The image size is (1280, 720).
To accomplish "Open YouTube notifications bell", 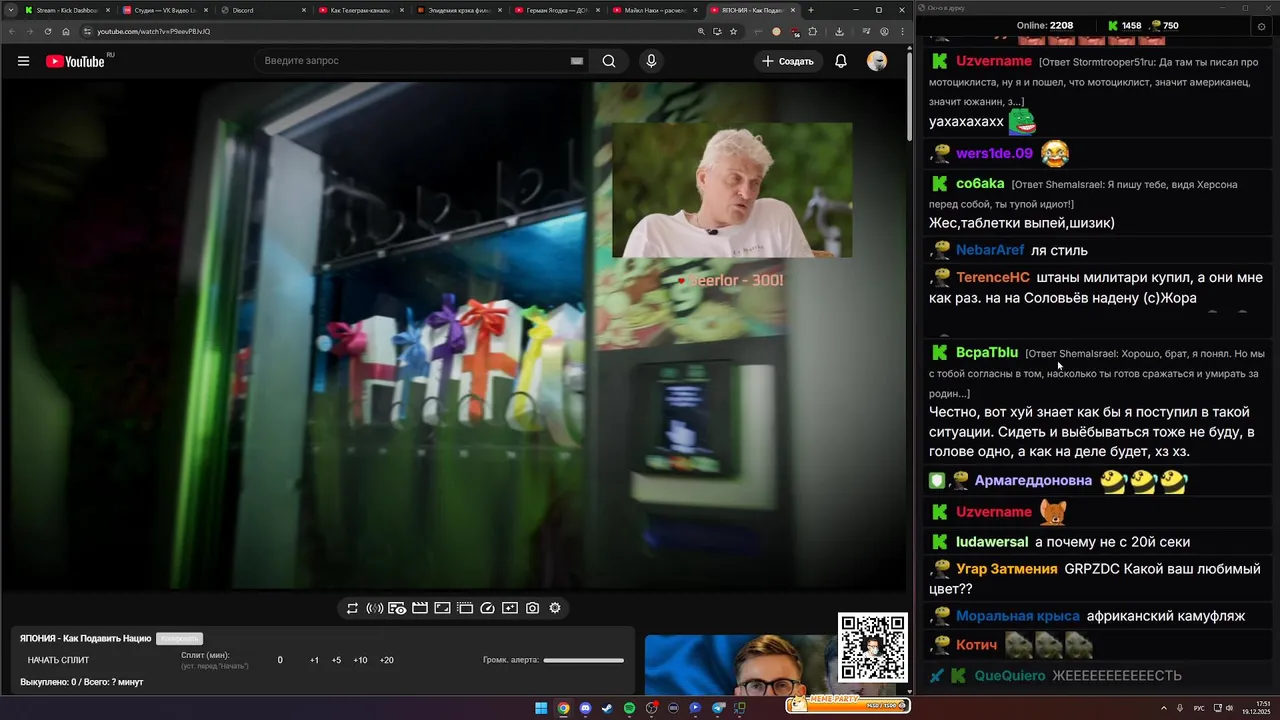I will 841,61.
